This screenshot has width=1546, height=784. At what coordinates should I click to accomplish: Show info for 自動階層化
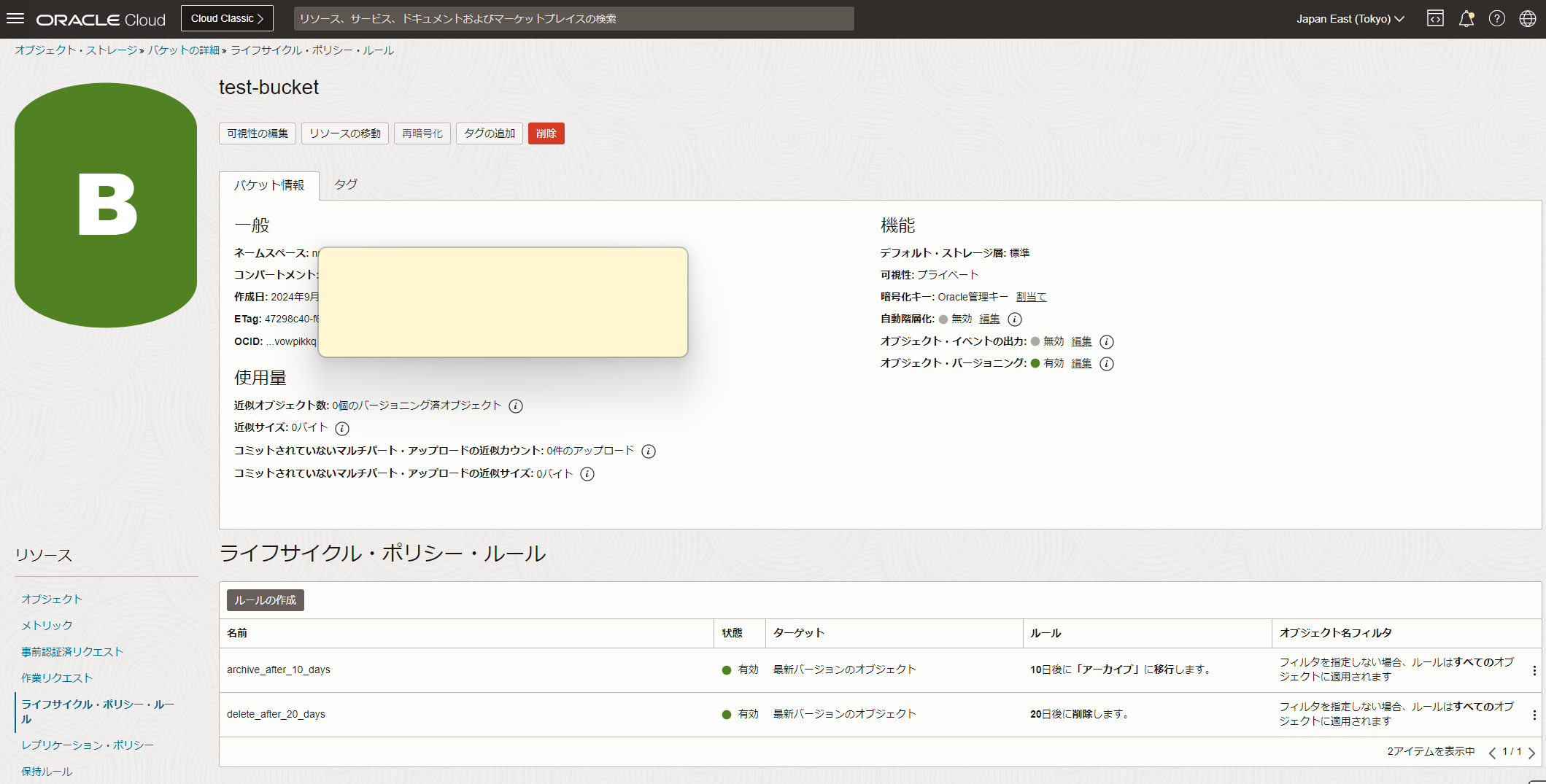(1015, 319)
